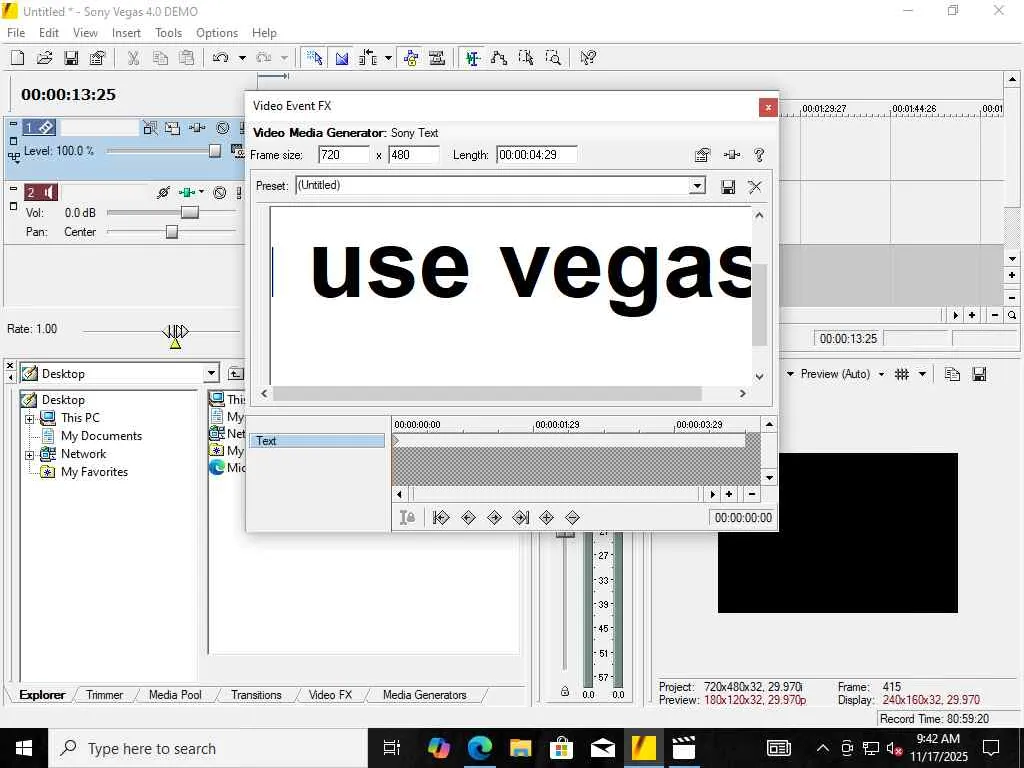Open the Preview (Auto) quality dropdown
Screen dimensions: 1024x768
click(x=881, y=374)
